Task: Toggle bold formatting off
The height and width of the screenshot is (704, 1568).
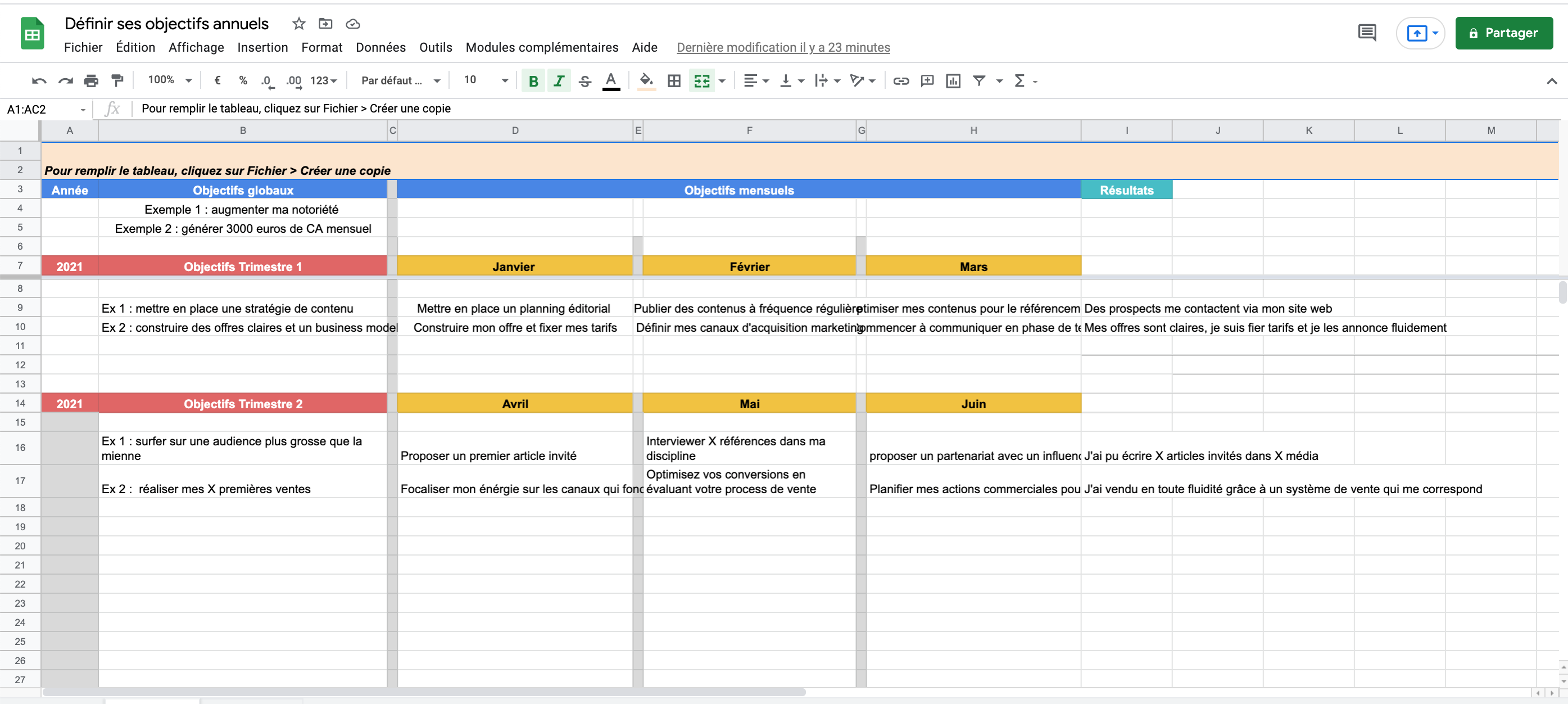Action: pos(533,80)
